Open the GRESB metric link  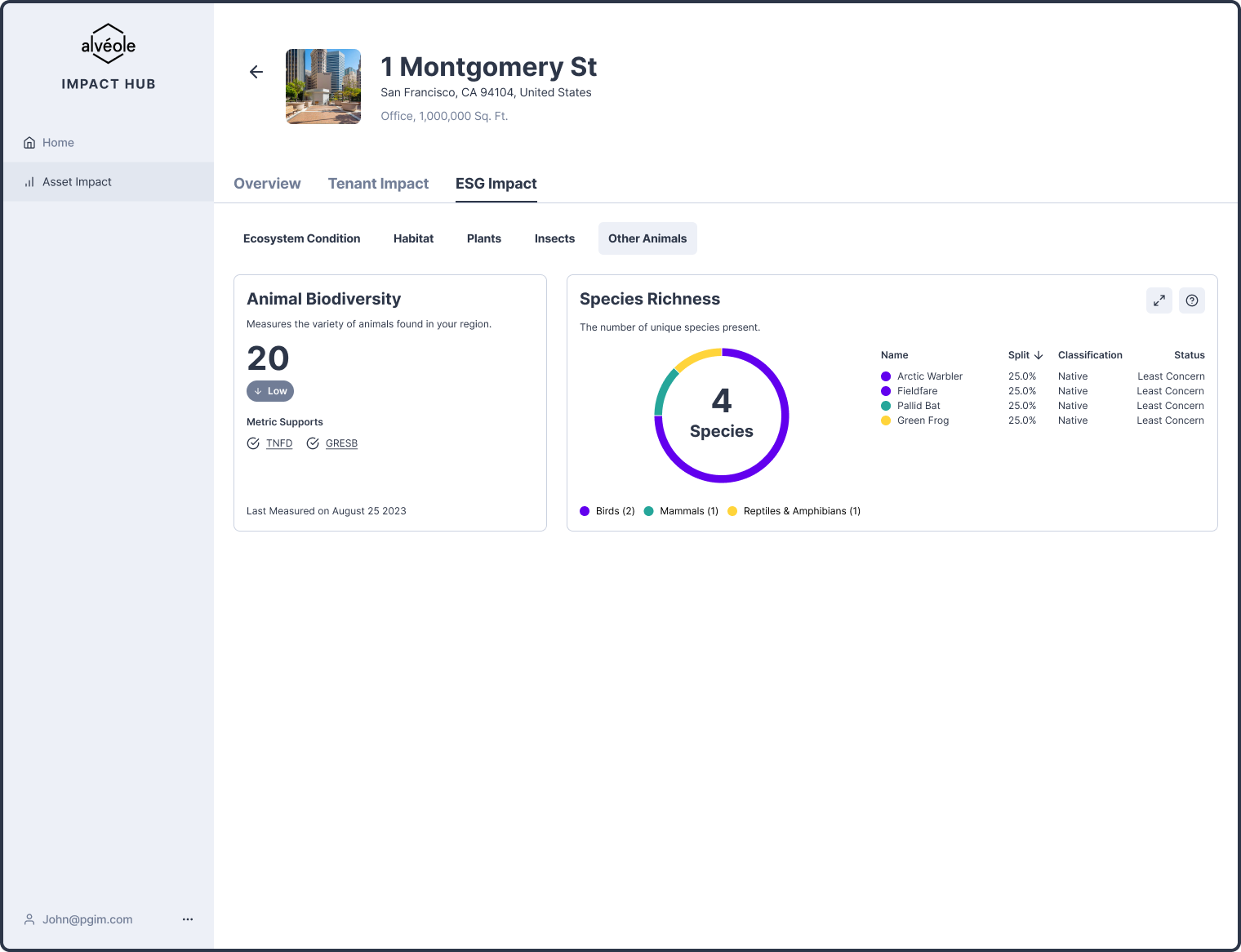(341, 443)
